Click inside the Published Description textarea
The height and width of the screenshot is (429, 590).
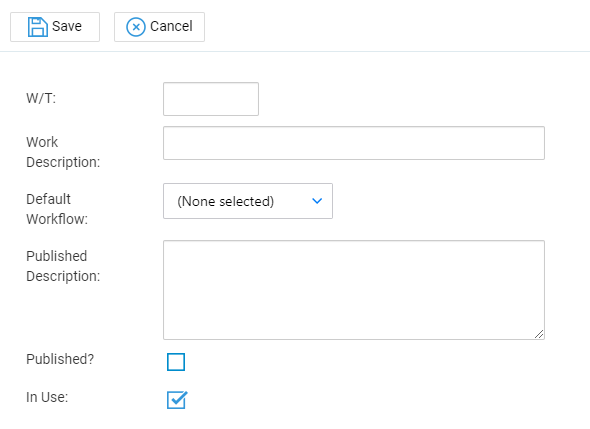click(354, 290)
